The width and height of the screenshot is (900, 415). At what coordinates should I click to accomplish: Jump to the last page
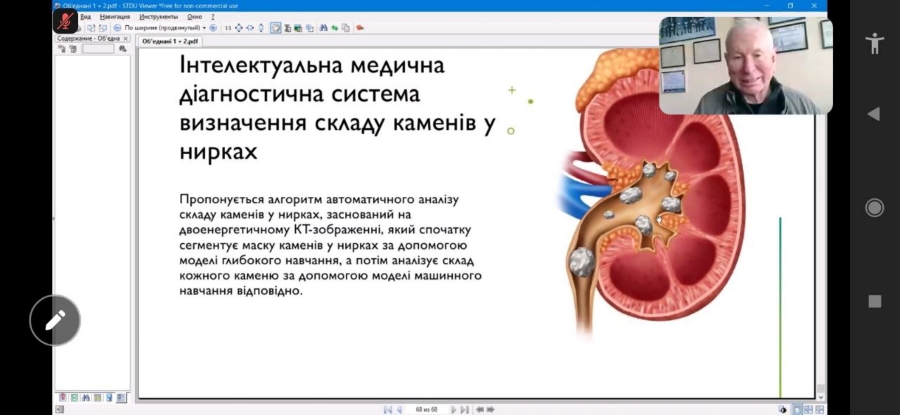(465, 409)
